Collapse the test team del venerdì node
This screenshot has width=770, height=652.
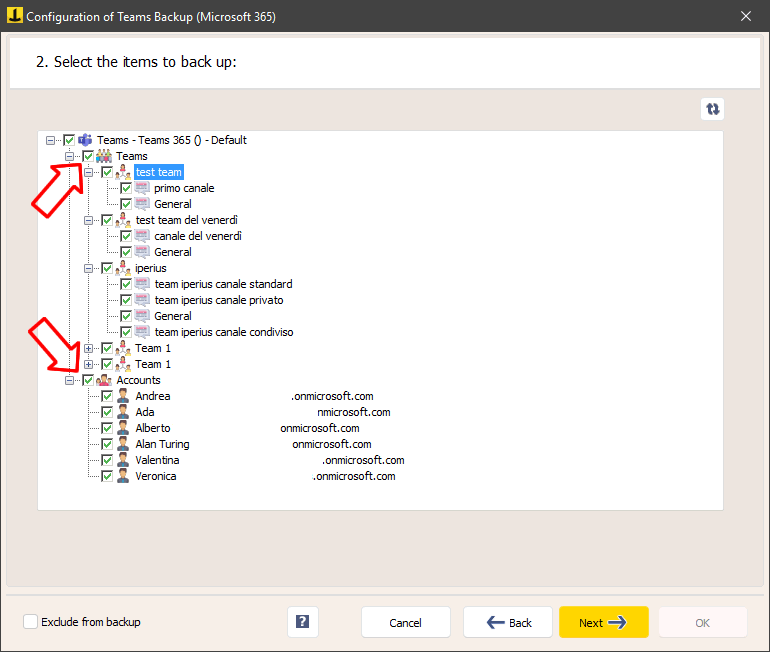(88, 220)
